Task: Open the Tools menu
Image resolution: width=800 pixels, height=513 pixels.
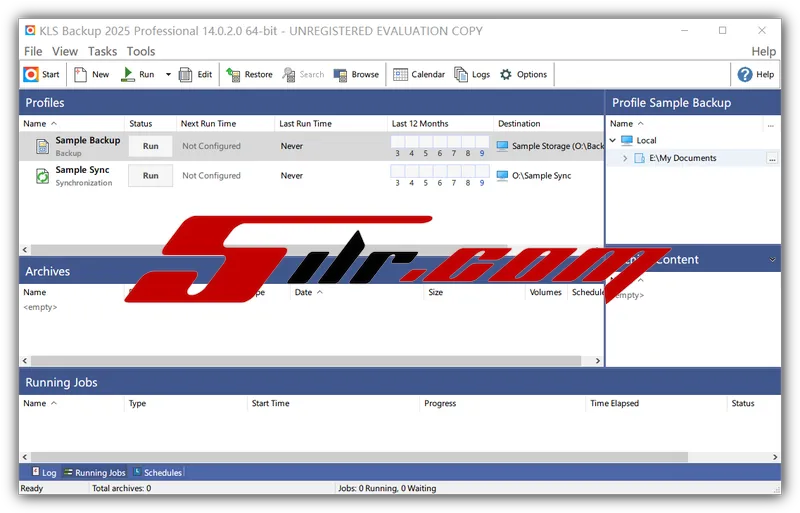Action: (x=141, y=51)
